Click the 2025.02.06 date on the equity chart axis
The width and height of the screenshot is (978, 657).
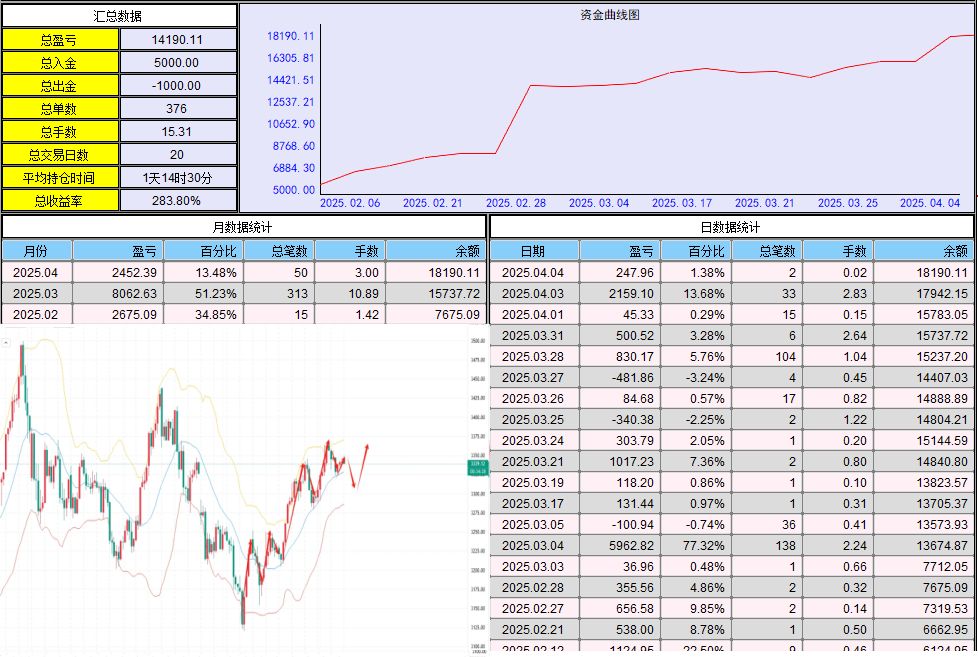tap(350, 203)
